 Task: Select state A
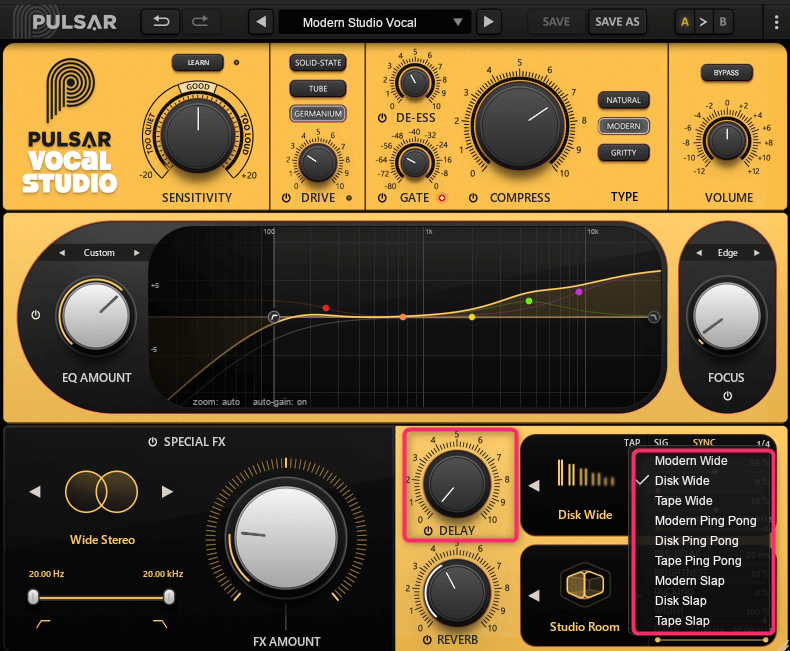[x=685, y=22]
